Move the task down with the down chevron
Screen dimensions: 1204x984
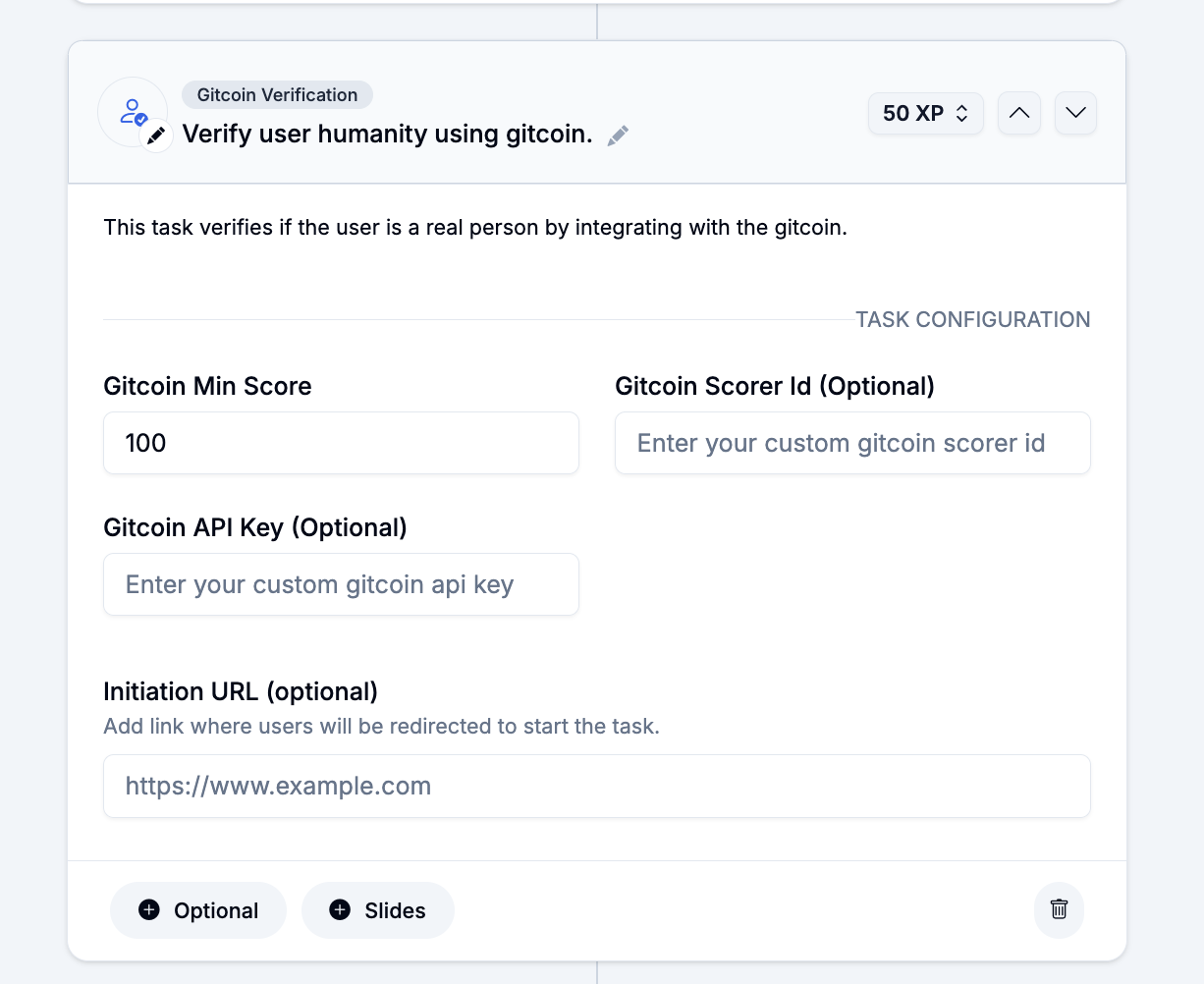click(1075, 113)
